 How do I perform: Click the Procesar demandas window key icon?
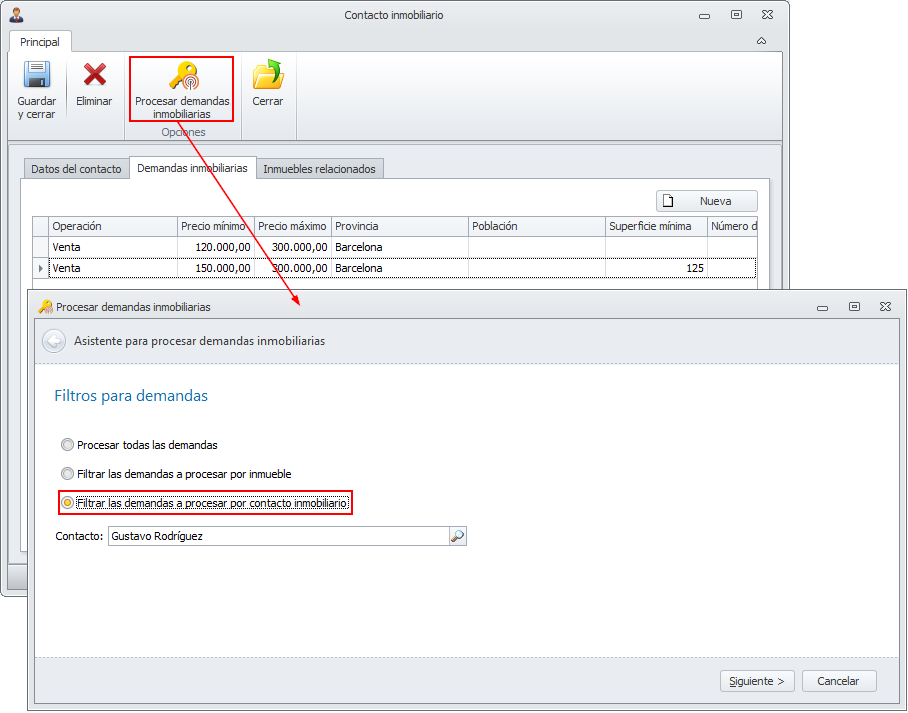click(46, 307)
